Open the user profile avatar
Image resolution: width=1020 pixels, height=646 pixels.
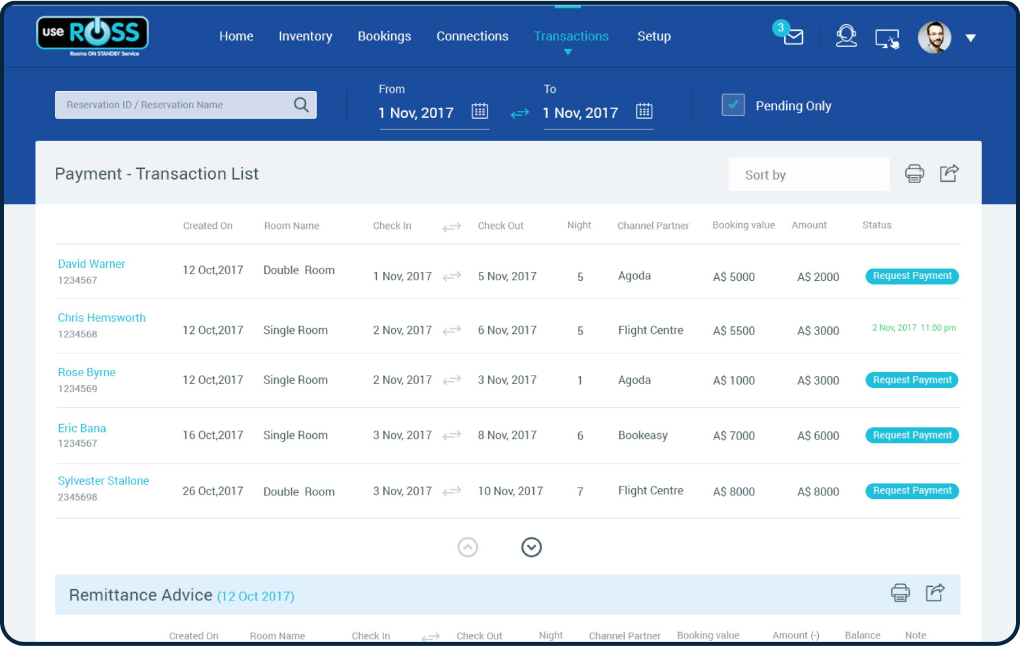point(934,37)
